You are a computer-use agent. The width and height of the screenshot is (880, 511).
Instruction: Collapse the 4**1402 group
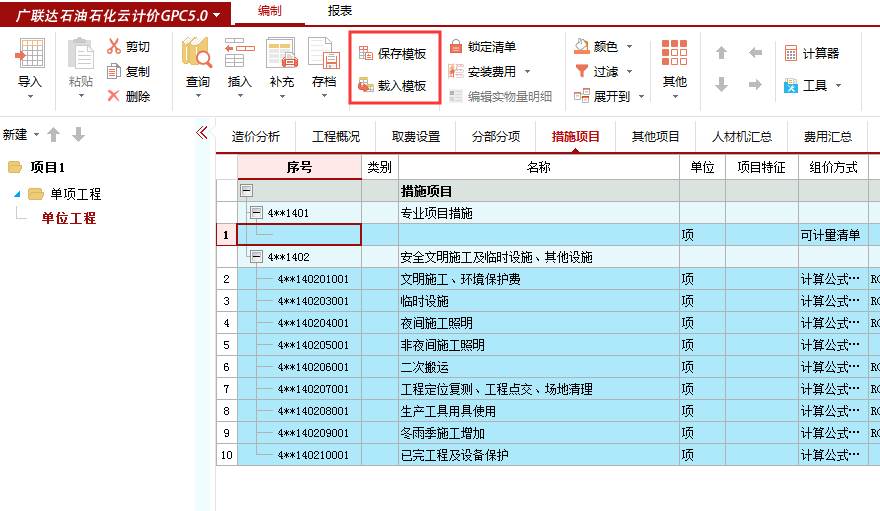tap(256, 257)
